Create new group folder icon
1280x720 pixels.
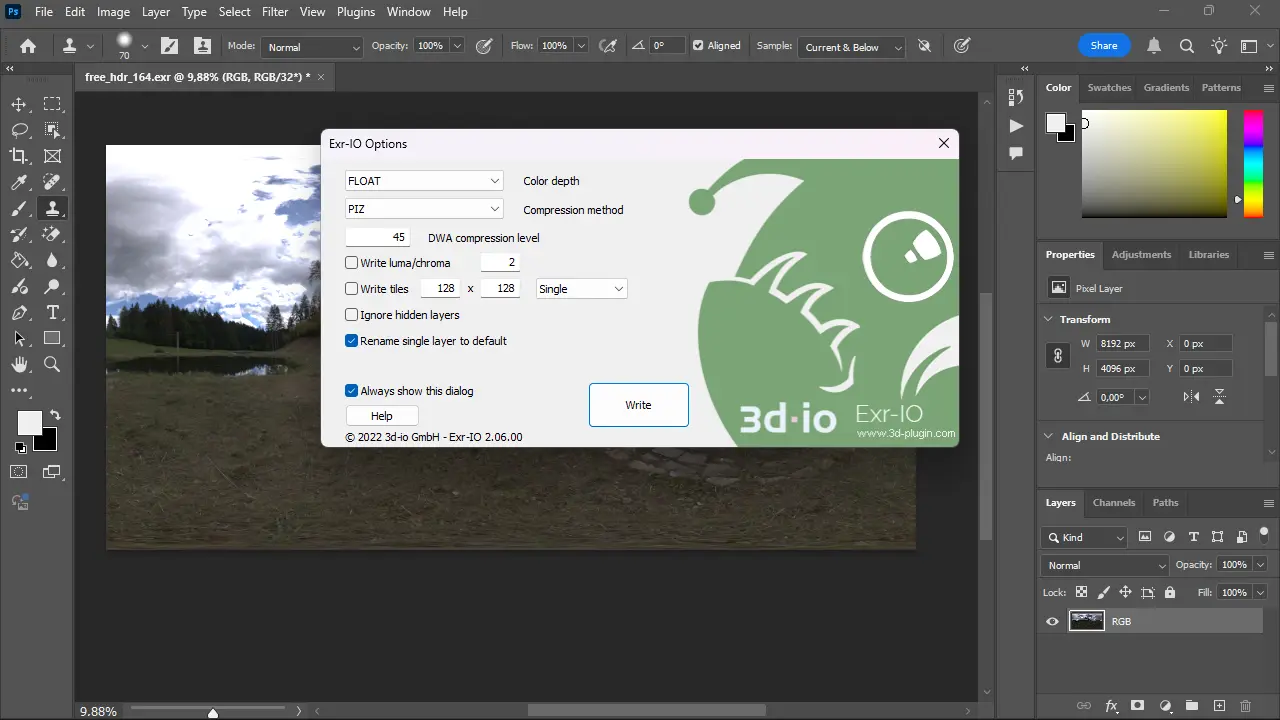(x=1191, y=706)
